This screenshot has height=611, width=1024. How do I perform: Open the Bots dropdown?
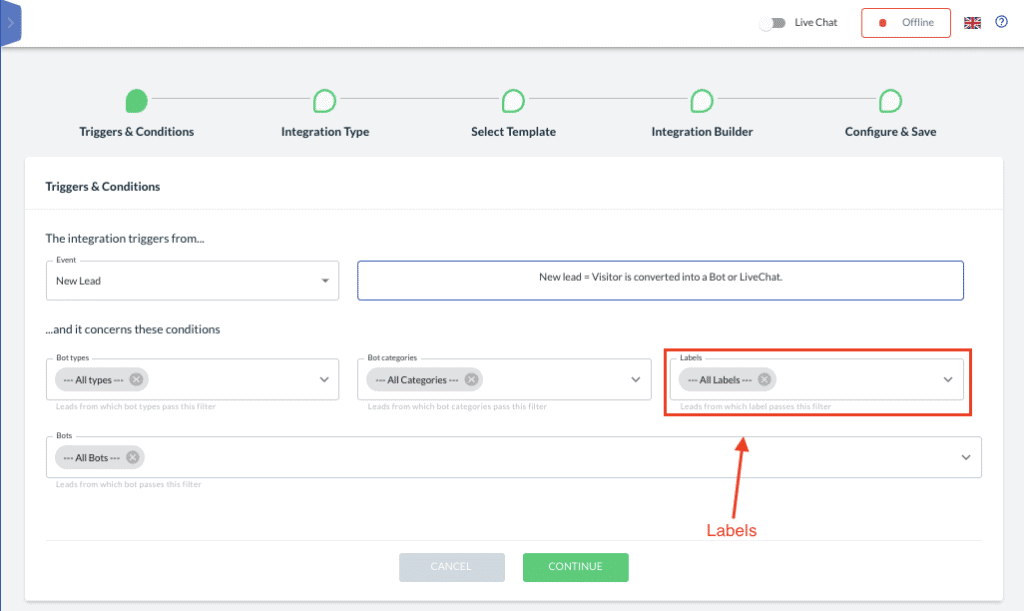coord(965,457)
